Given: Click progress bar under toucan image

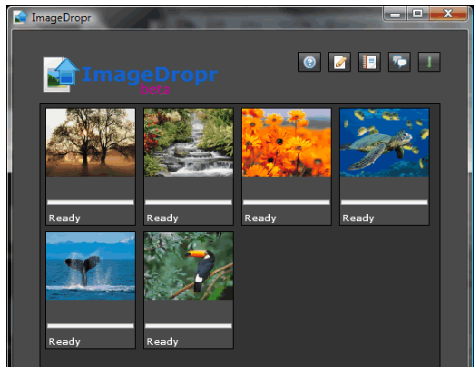Looking at the screenshot, I should 188,326.
